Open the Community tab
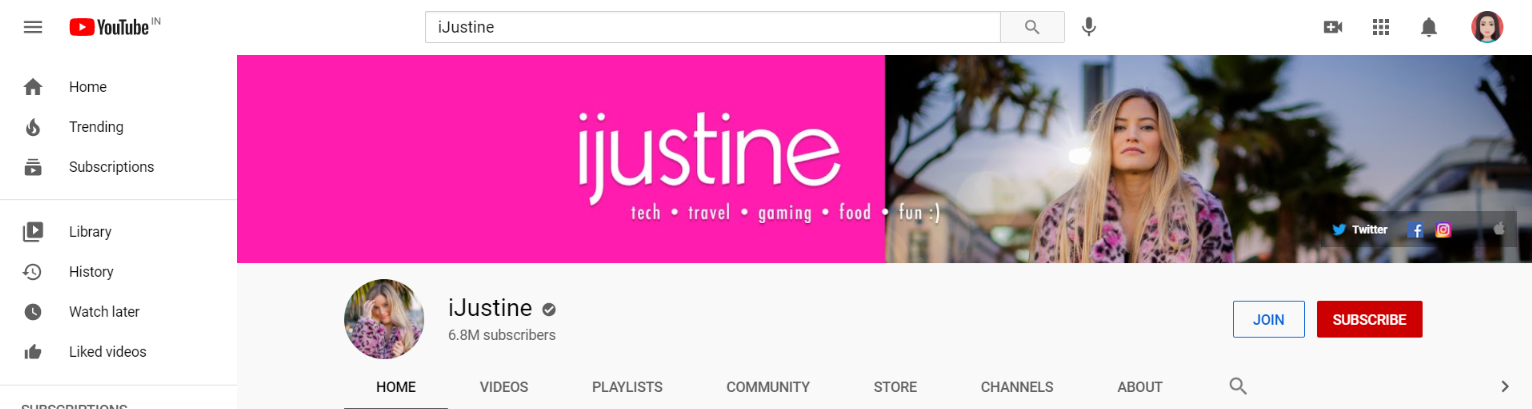Viewport: 1532px width, 409px height. (x=768, y=387)
